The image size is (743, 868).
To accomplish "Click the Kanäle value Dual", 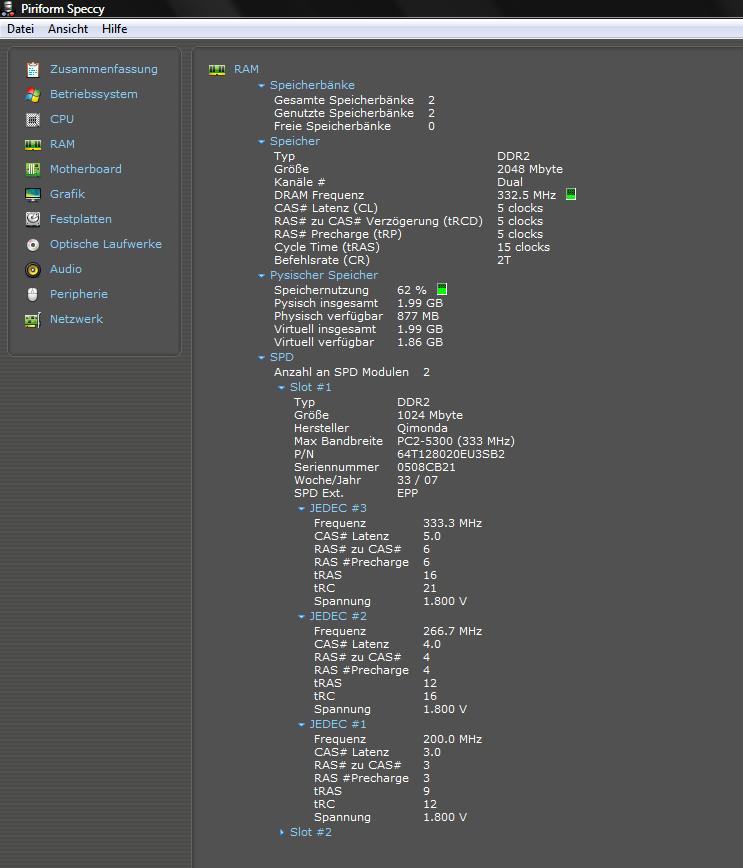I will tap(509, 182).
